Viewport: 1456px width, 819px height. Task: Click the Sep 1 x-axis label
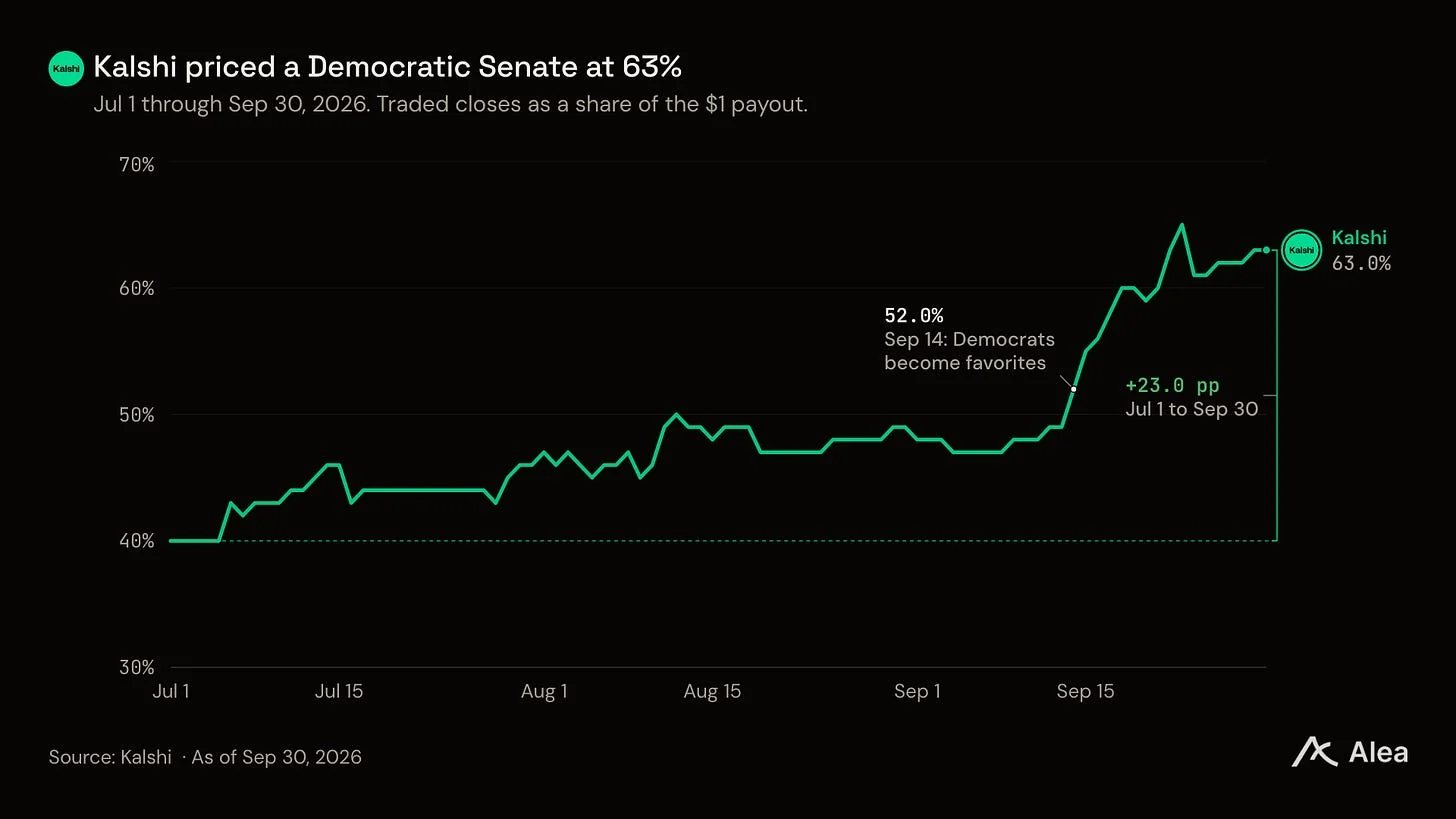(x=917, y=691)
